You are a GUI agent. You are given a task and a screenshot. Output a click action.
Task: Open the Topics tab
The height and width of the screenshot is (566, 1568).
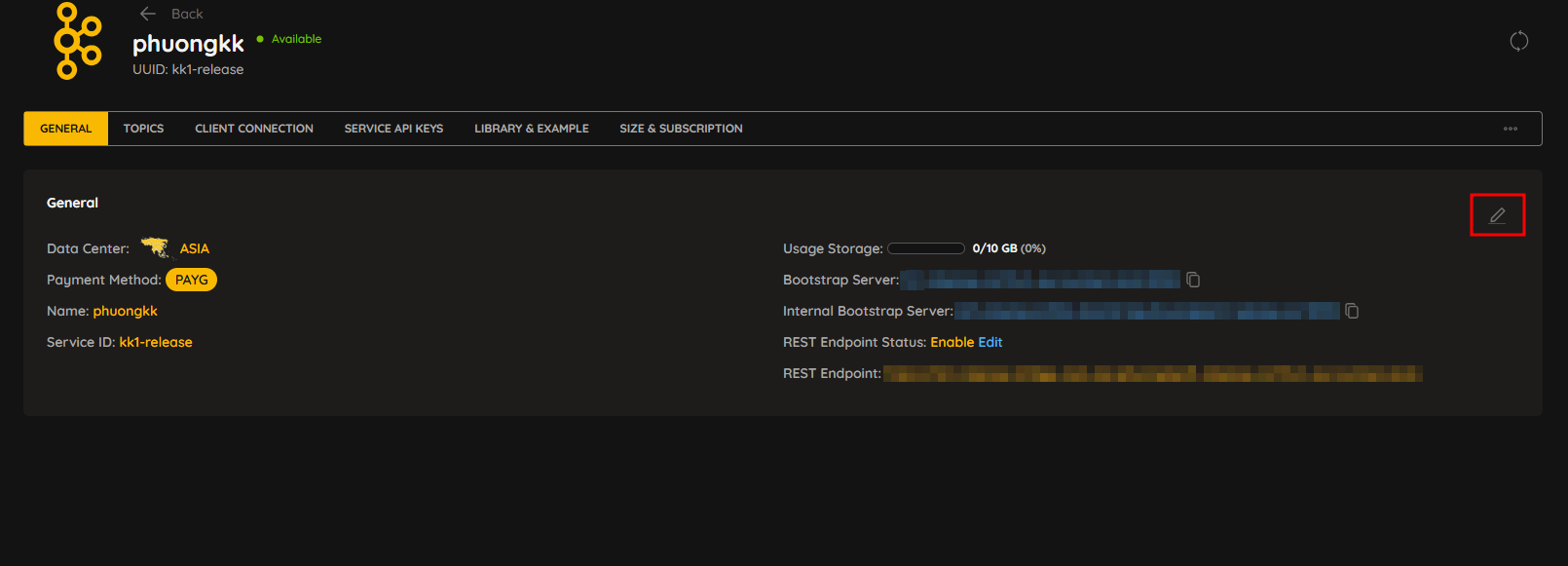point(143,129)
